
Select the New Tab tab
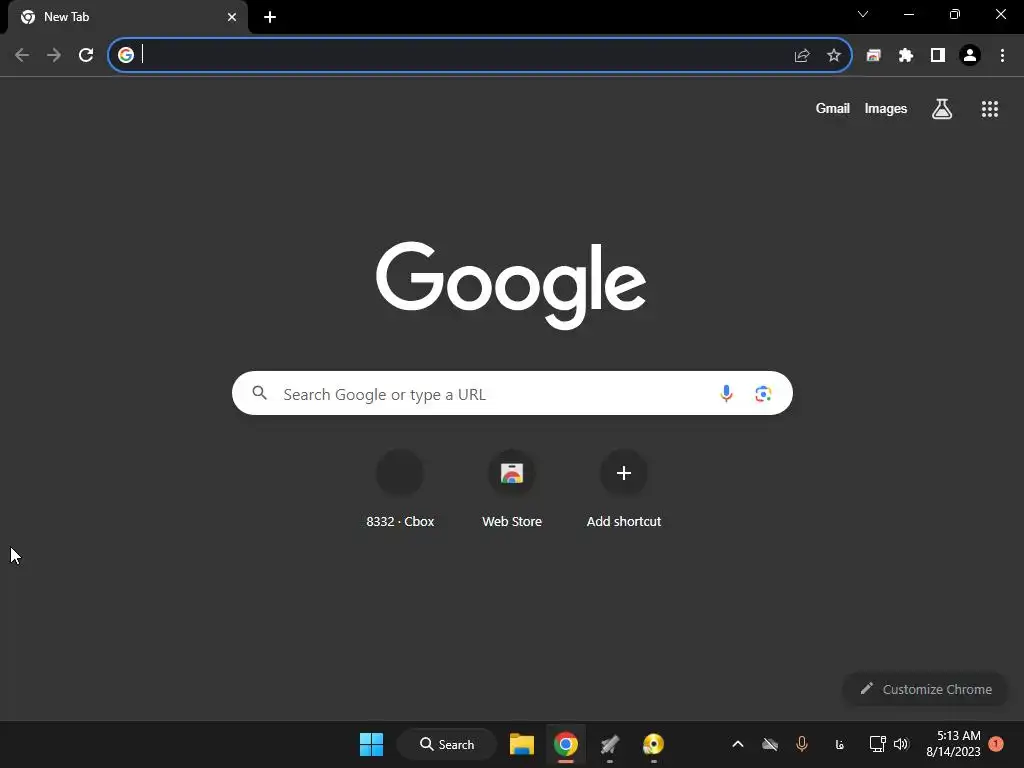pos(128,17)
